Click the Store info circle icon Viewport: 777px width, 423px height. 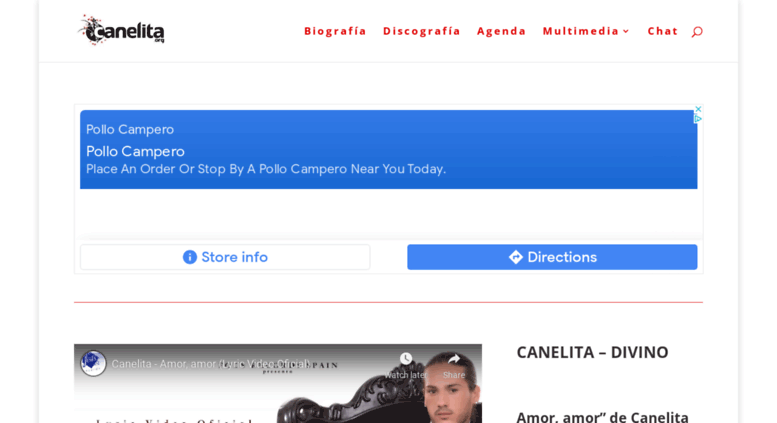190,257
